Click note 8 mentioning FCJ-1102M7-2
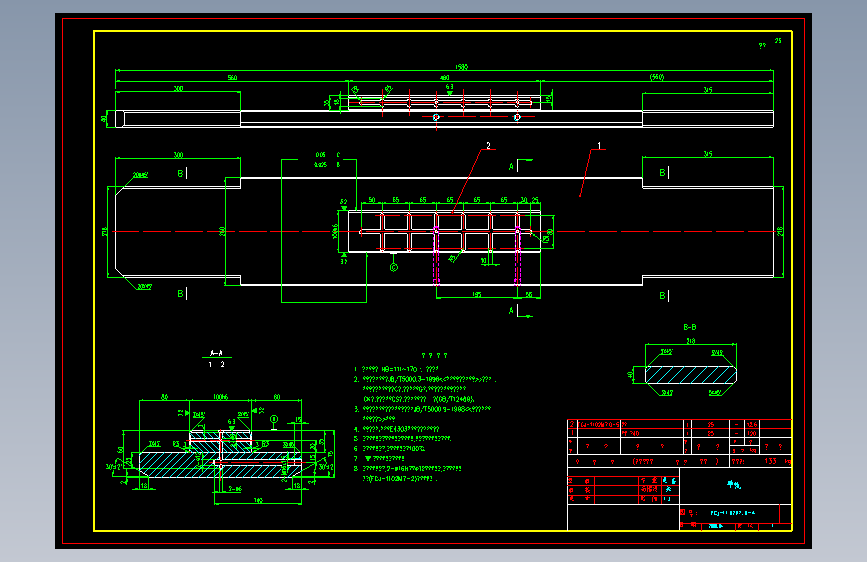Viewport: 867px width, 562px height. coord(407,473)
